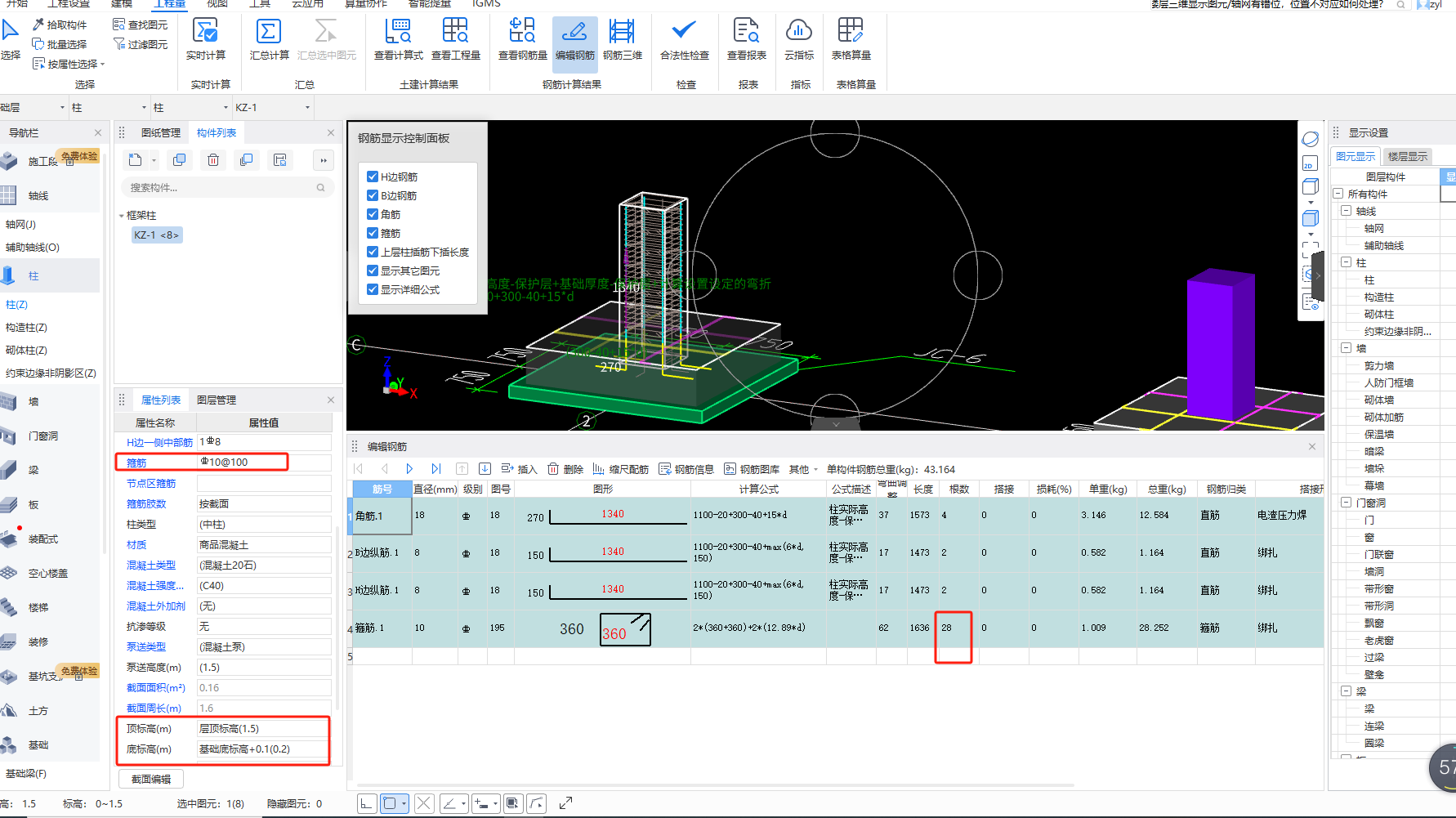The image size is (1456, 818).
Task: Click 删除 delete row in rebar editor
Action: pyautogui.click(x=565, y=469)
